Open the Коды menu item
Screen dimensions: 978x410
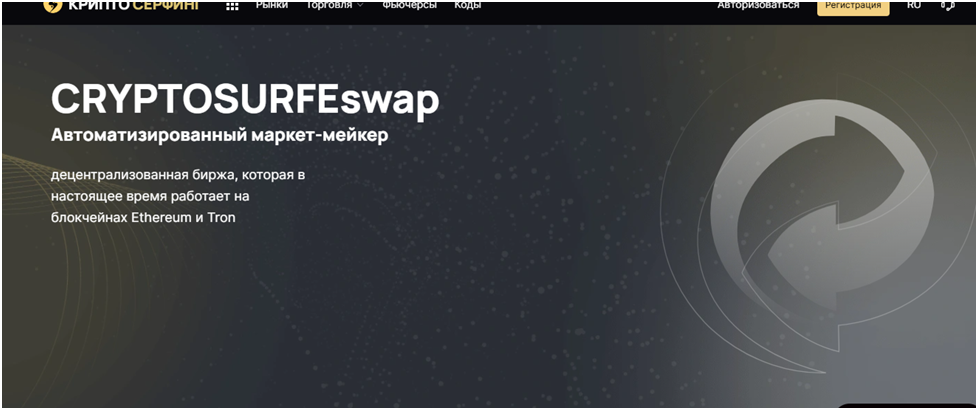point(468,5)
